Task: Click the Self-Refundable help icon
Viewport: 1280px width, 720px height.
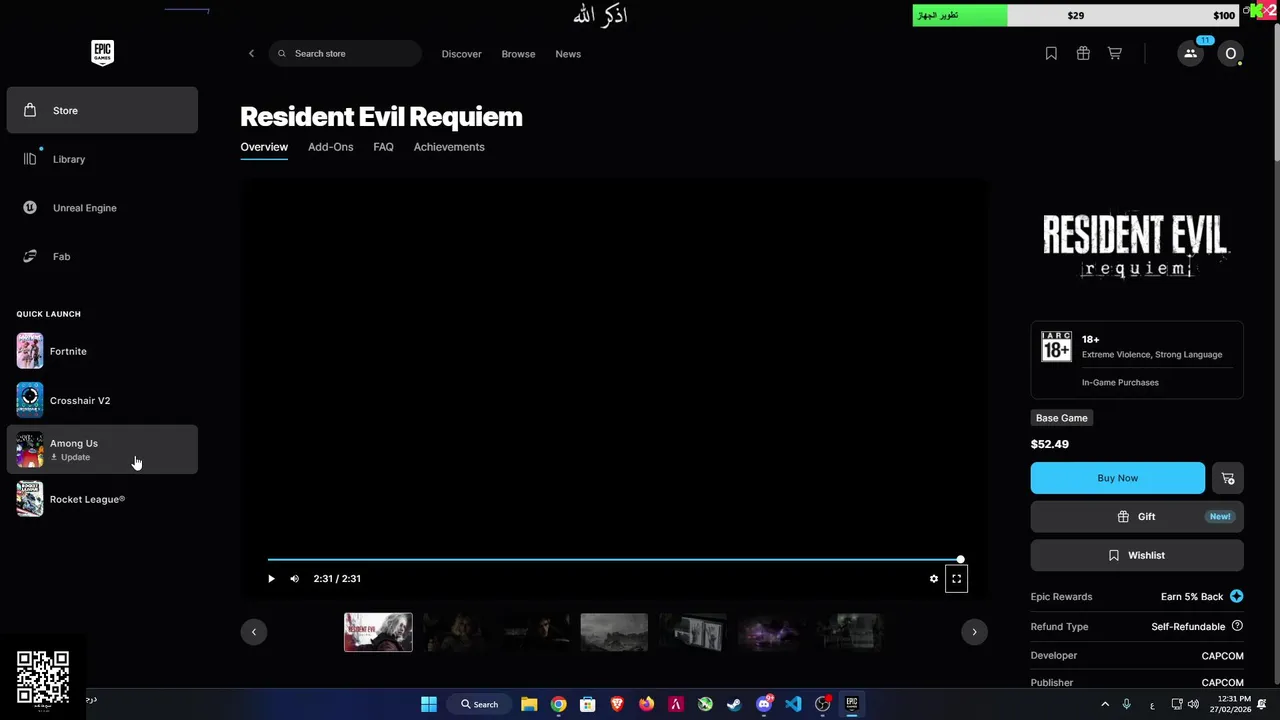Action: point(1237,626)
